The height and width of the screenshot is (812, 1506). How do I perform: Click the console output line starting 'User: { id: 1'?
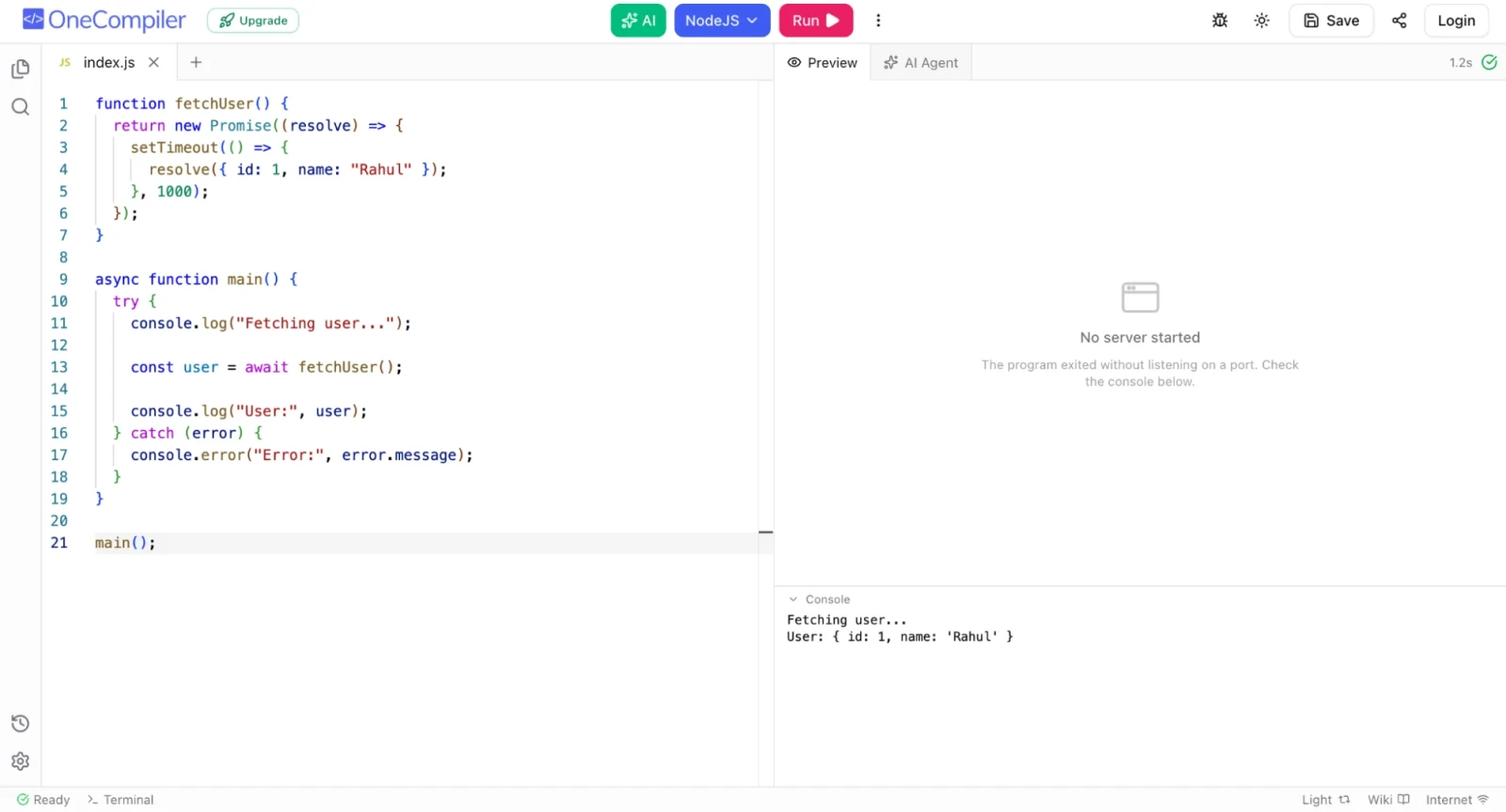[x=900, y=637]
